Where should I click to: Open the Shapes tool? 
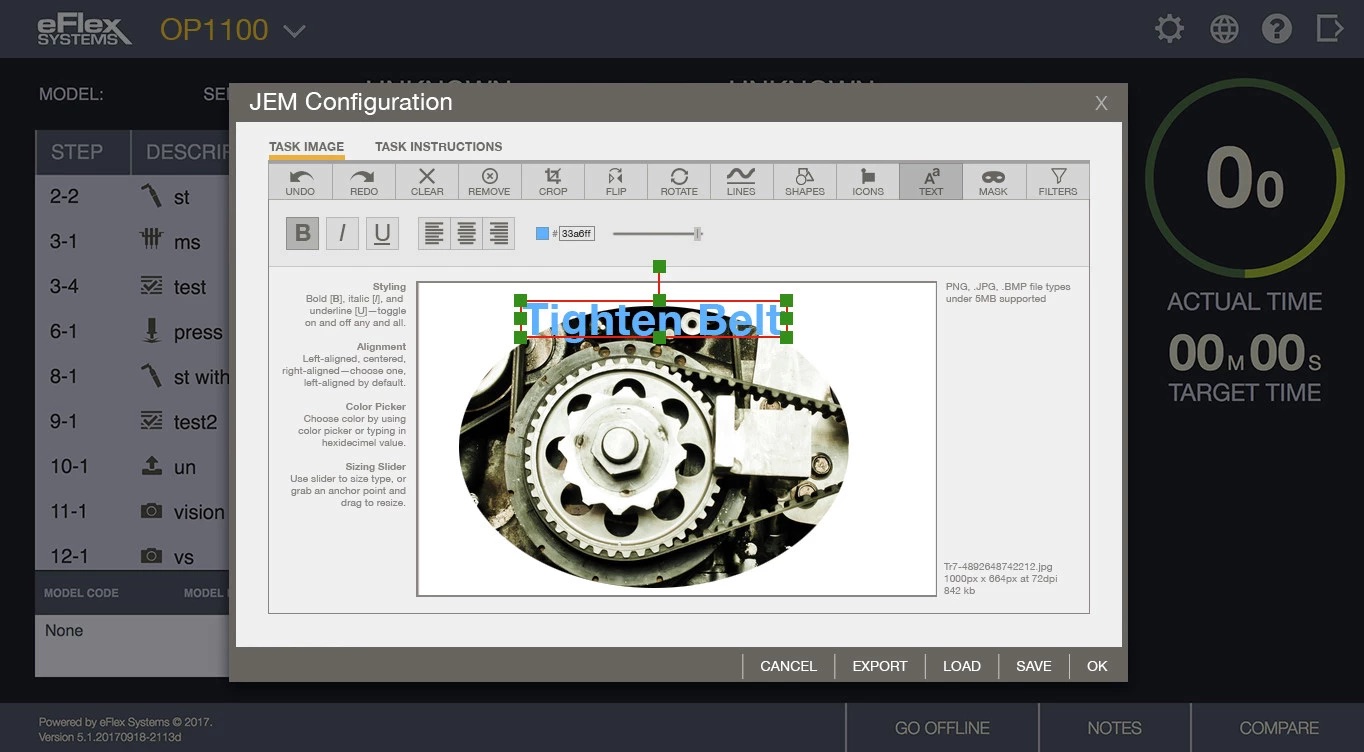point(805,181)
